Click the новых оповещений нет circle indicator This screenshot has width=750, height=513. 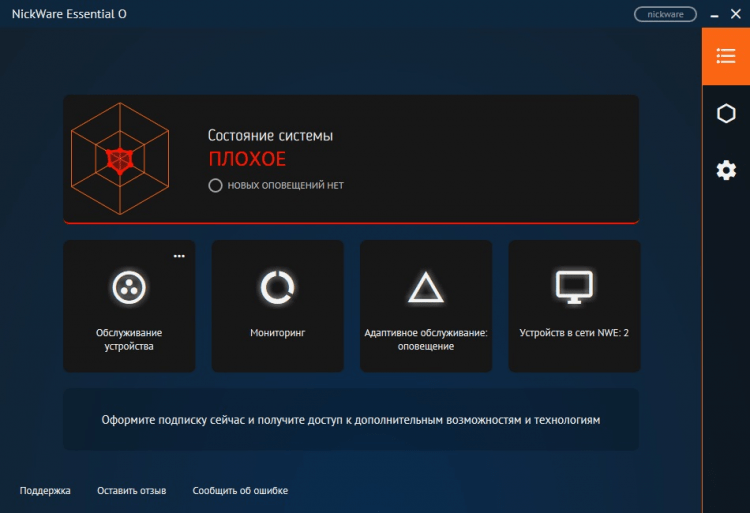[215, 186]
